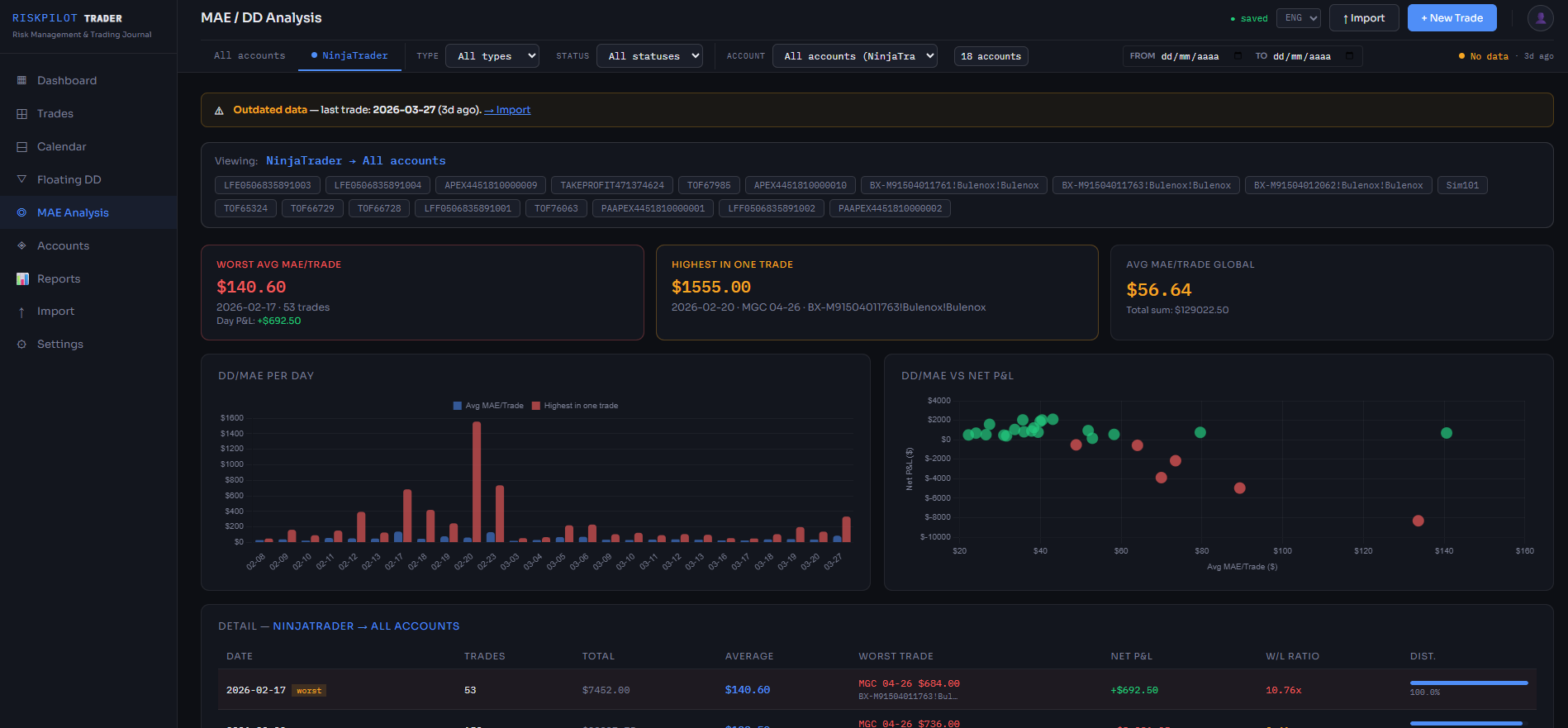Screen dimensions: 1568x728
Task: Click the Calendar sidebar icon
Action: point(21,146)
